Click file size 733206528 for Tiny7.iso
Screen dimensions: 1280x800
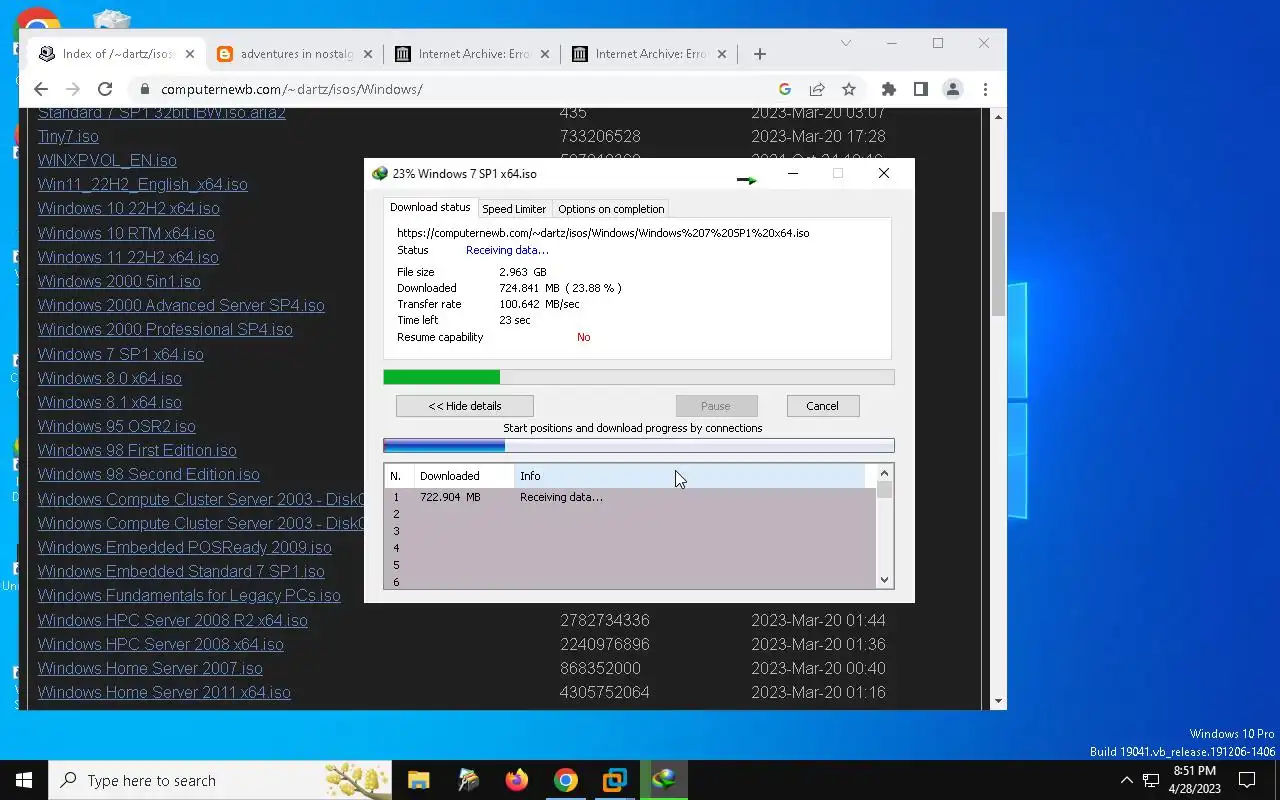tap(600, 136)
